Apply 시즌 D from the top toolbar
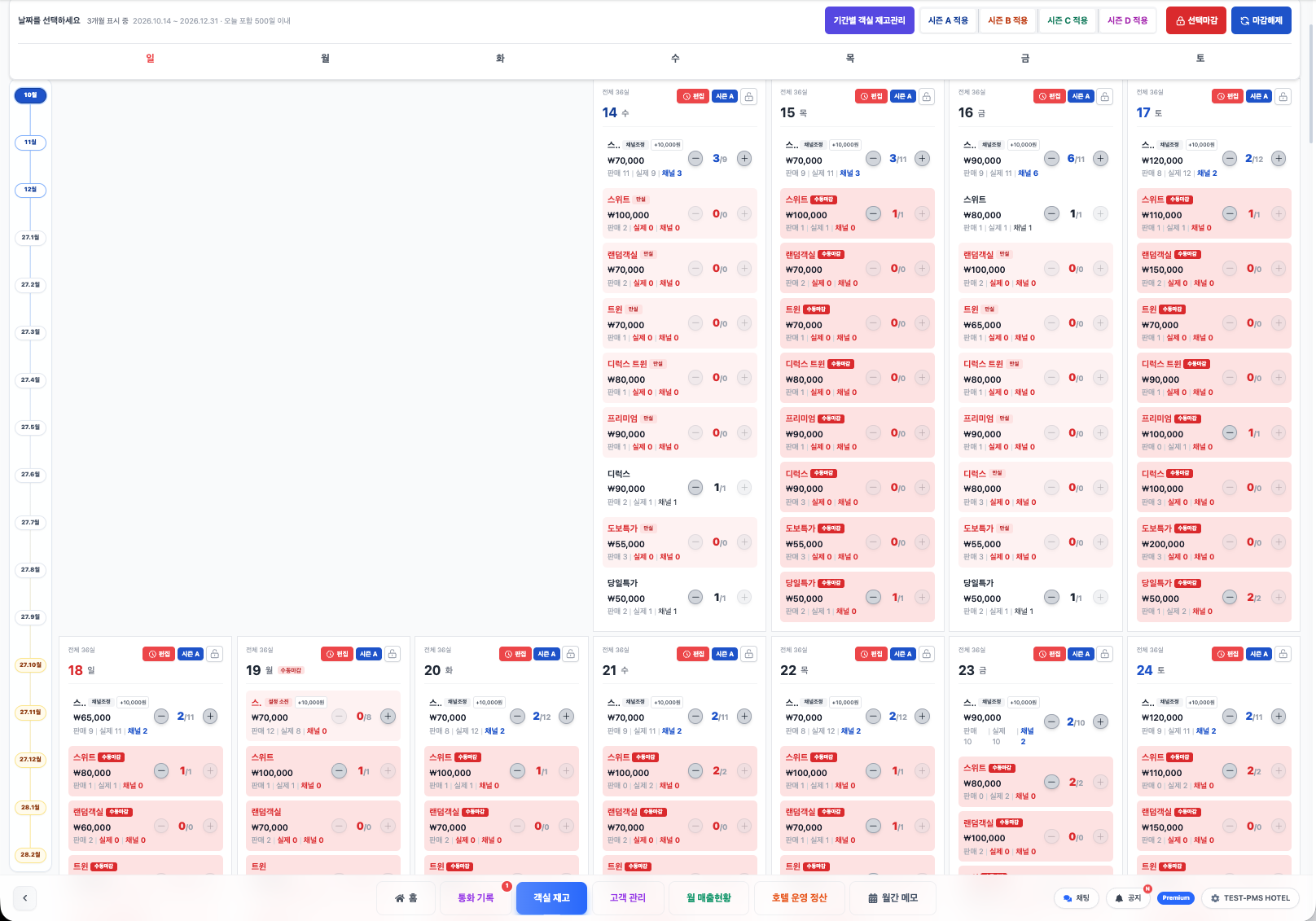This screenshot has width=1316, height=921. tap(1128, 20)
